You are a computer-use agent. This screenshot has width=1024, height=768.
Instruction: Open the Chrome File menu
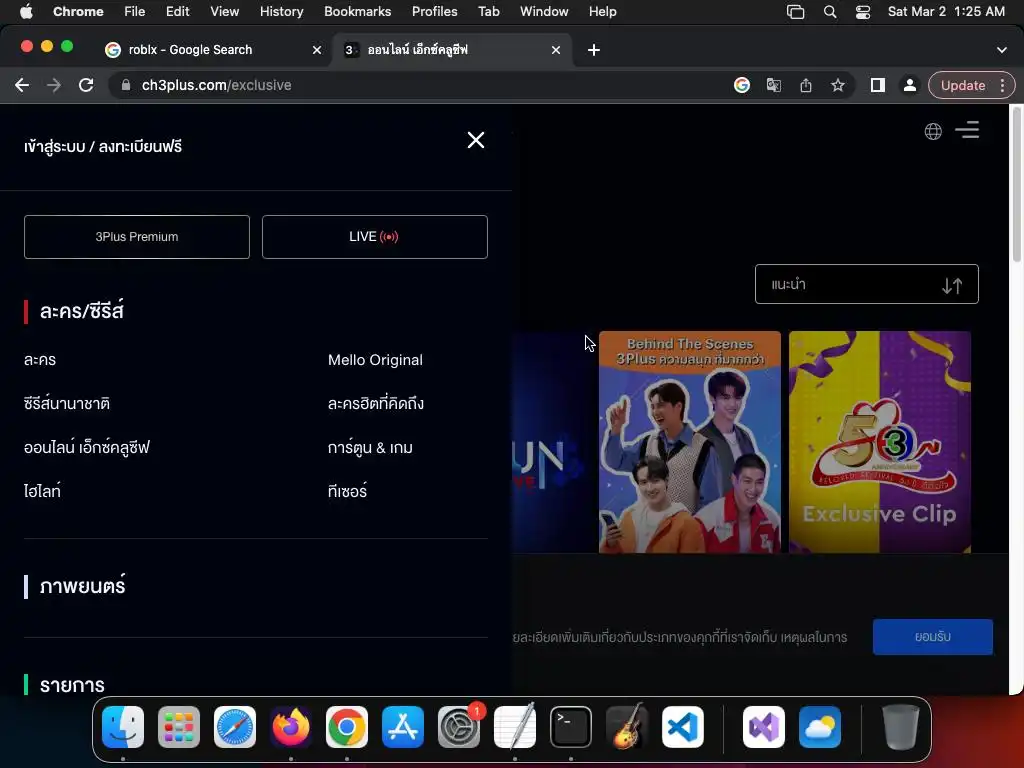coord(135,11)
